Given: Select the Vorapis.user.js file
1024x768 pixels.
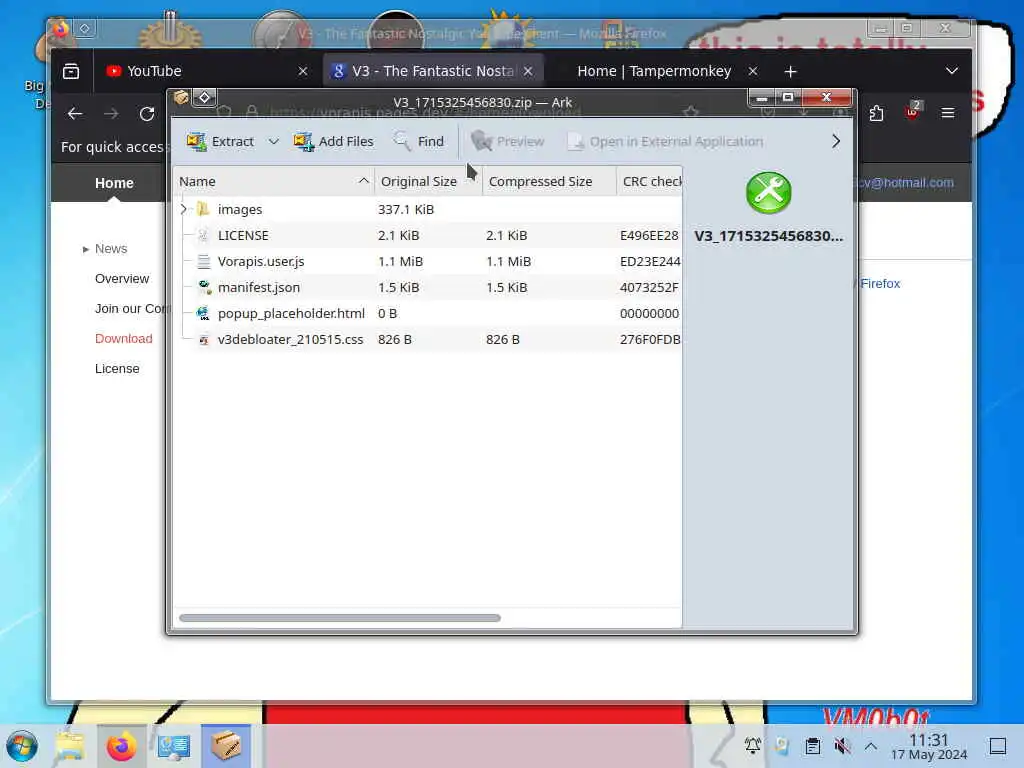Looking at the screenshot, I should point(428,261).
